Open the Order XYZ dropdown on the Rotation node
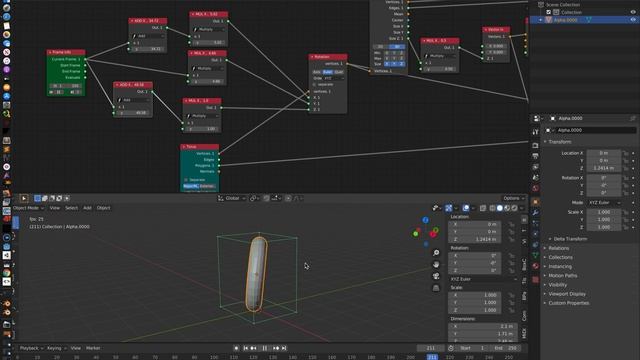This screenshot has width=640, height=360. (334, 78)
